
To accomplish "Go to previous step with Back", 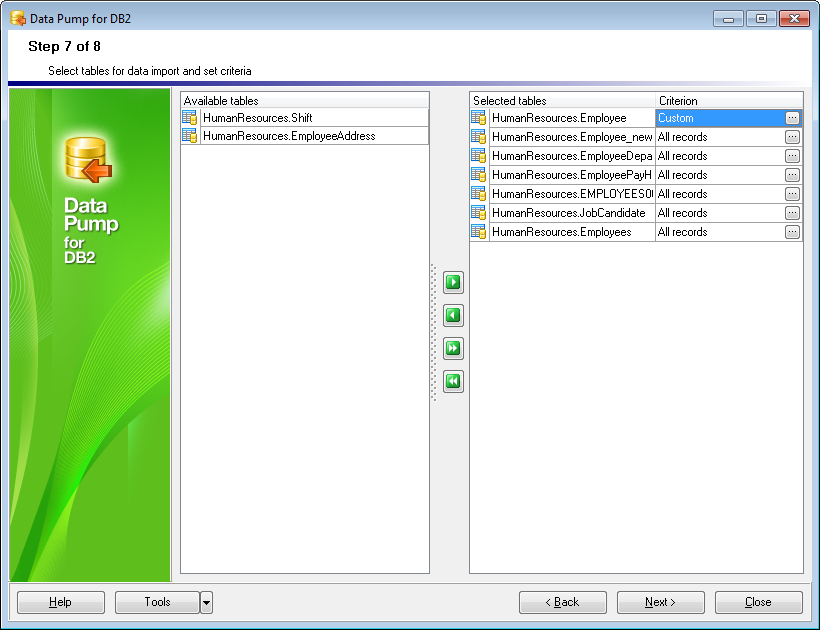I will [562, 602].
